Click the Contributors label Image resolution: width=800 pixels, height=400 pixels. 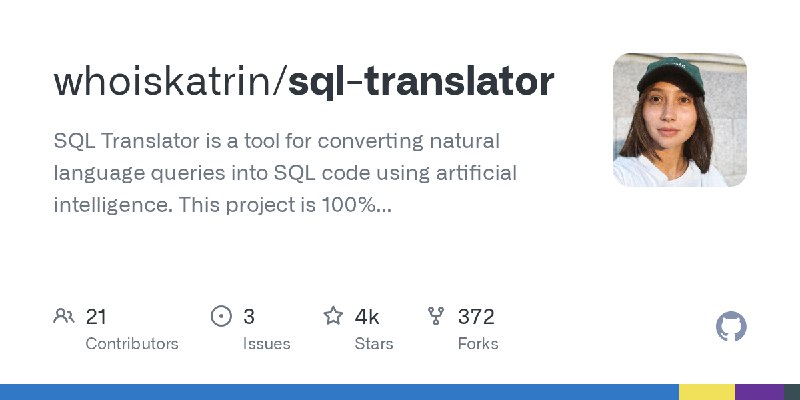click(x=132, y=344)
